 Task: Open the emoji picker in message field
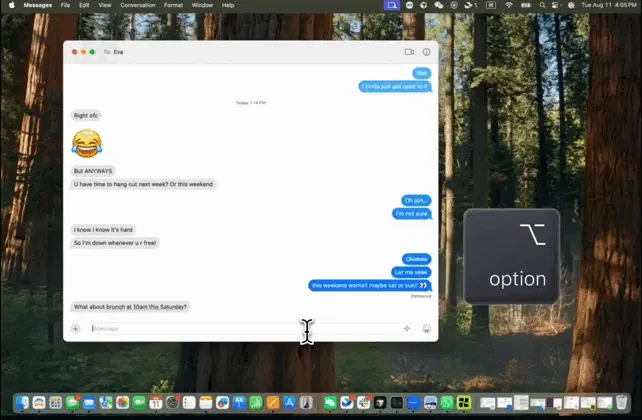[x=427, y=329]
